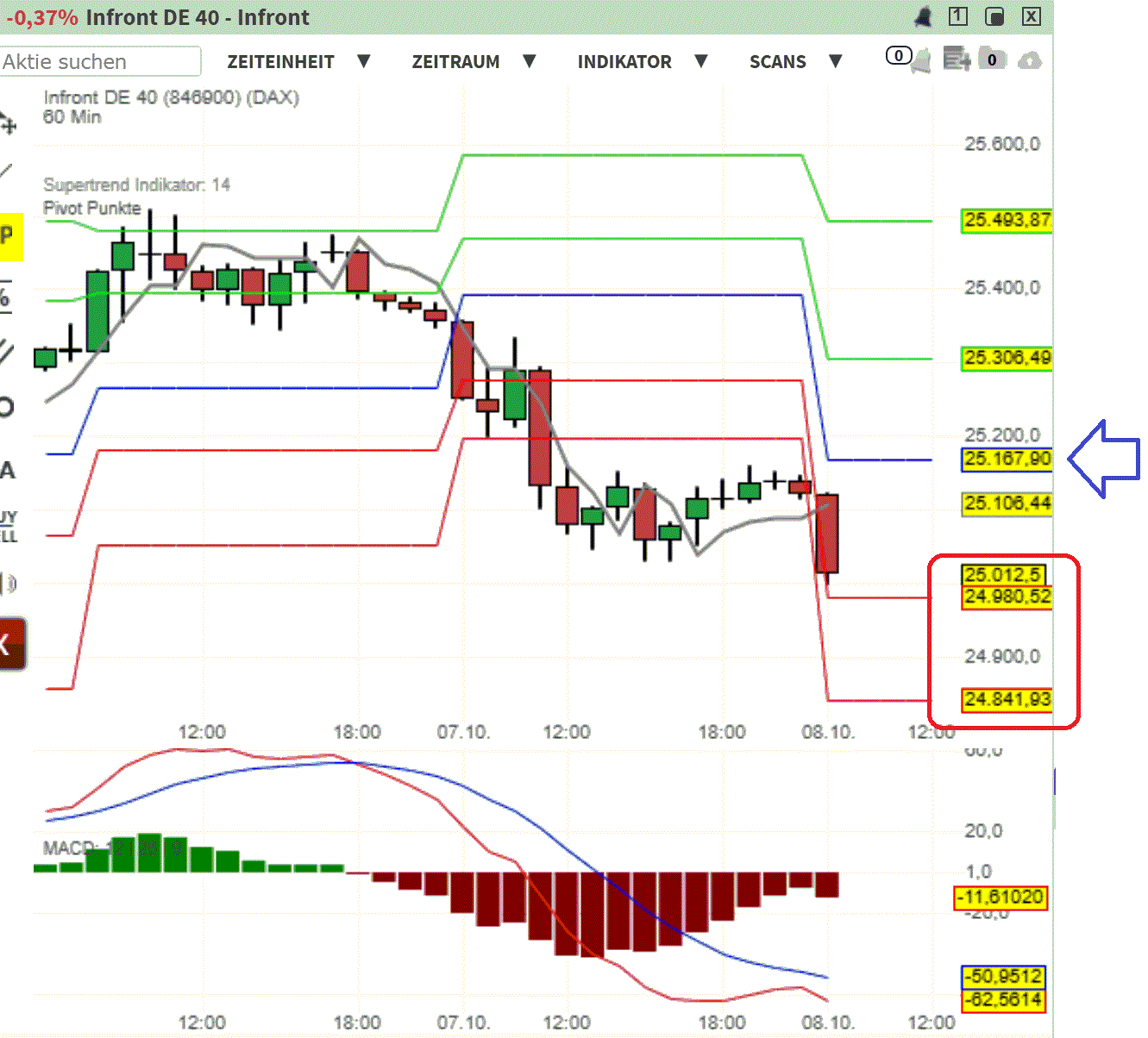The image size is (1148, 1038).
Task: Click the 'Supertrend Indikator: 14' label
Action: click(136, 184)
